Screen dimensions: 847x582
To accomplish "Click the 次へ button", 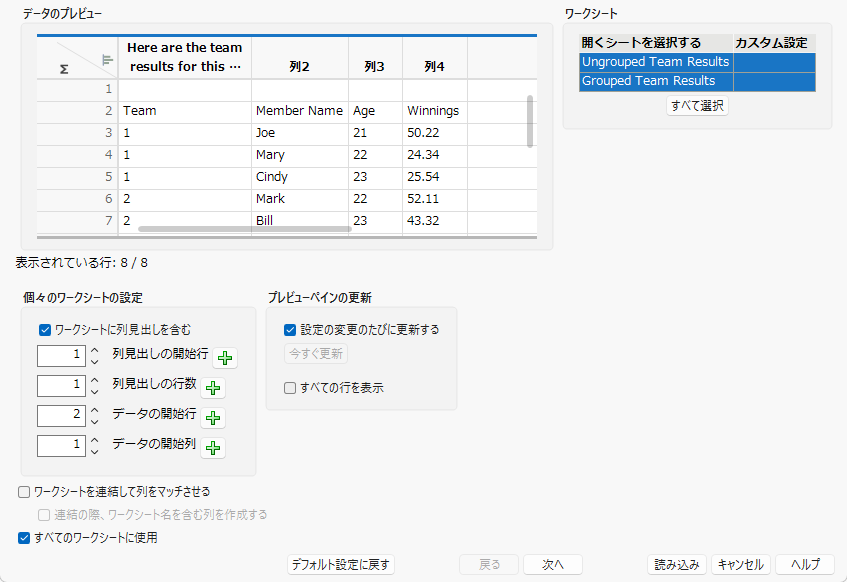I will click(x=553, y=565).
